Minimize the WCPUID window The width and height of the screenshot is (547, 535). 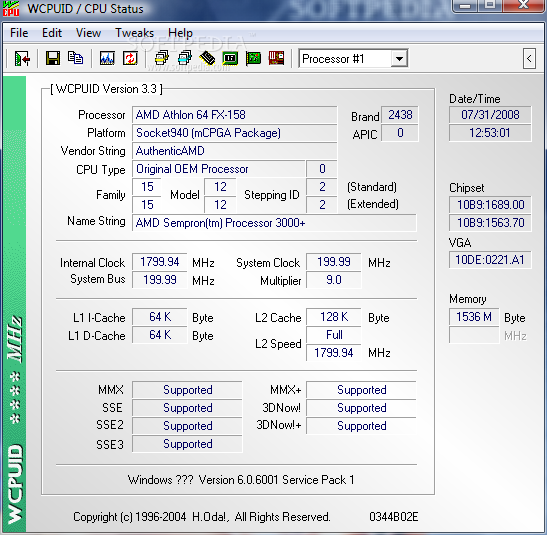pos(465,5)
